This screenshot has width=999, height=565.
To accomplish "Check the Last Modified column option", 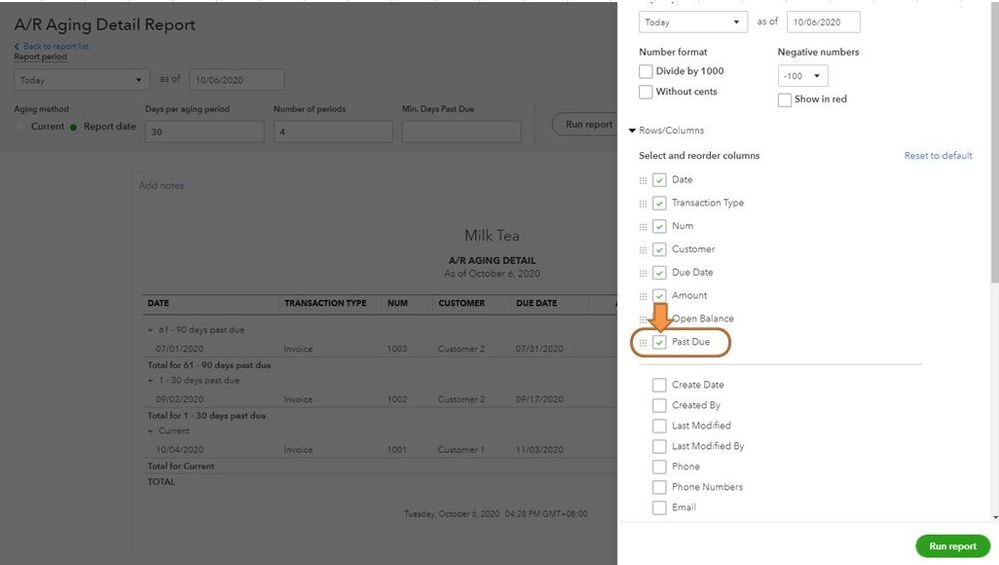I will click(659, 426).
